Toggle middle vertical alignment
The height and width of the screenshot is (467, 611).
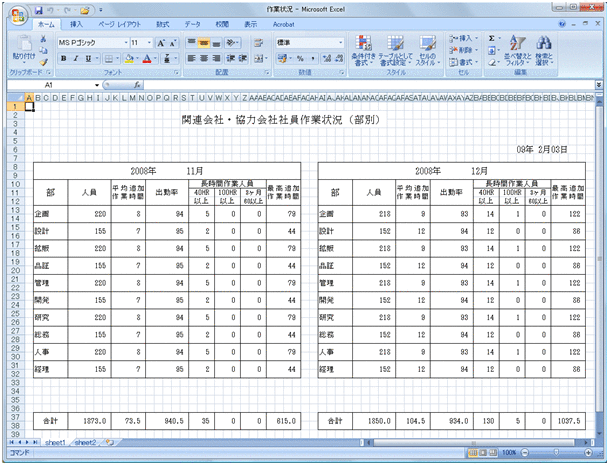tap(204, 42)
